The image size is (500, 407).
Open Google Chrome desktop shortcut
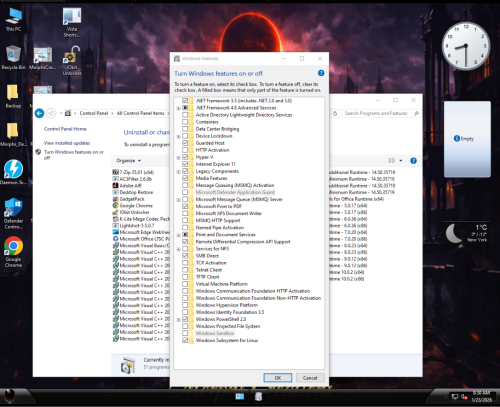coord(13,252)
